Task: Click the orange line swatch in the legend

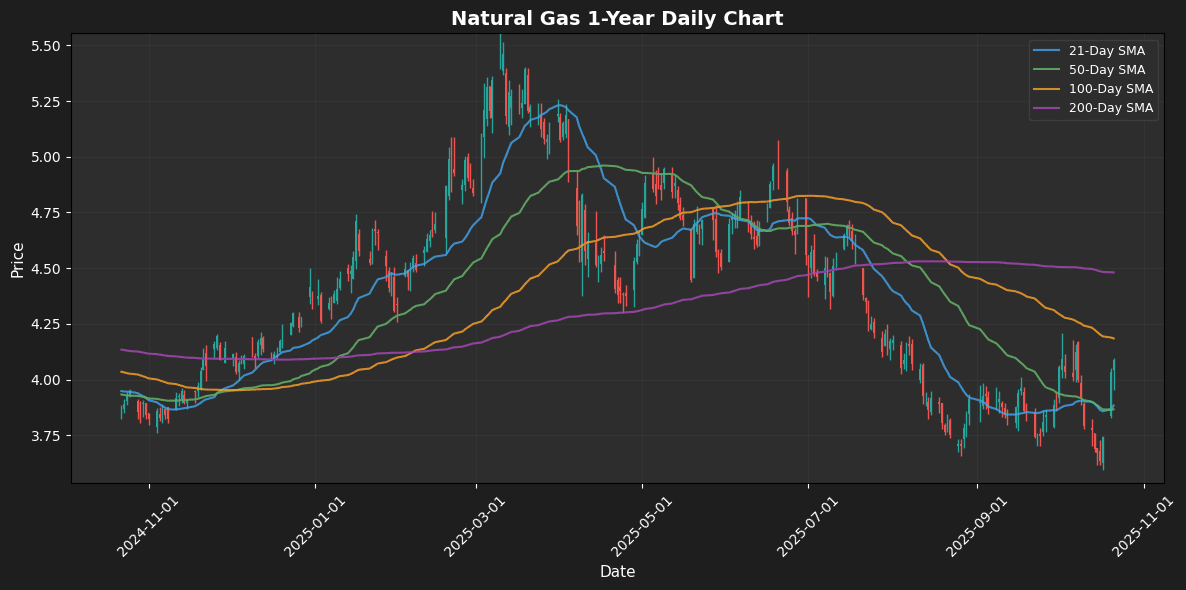Action: click(x=1049, y=89)
